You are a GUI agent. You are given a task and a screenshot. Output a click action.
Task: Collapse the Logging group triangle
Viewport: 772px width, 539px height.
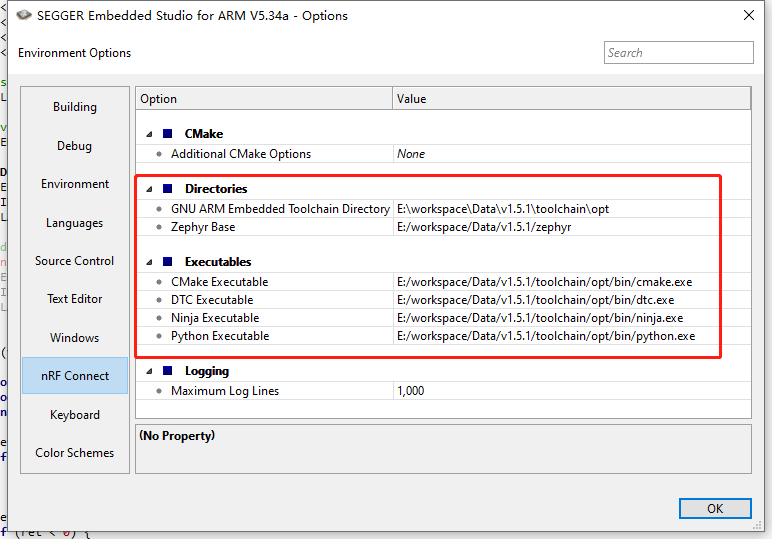[149, 372]
